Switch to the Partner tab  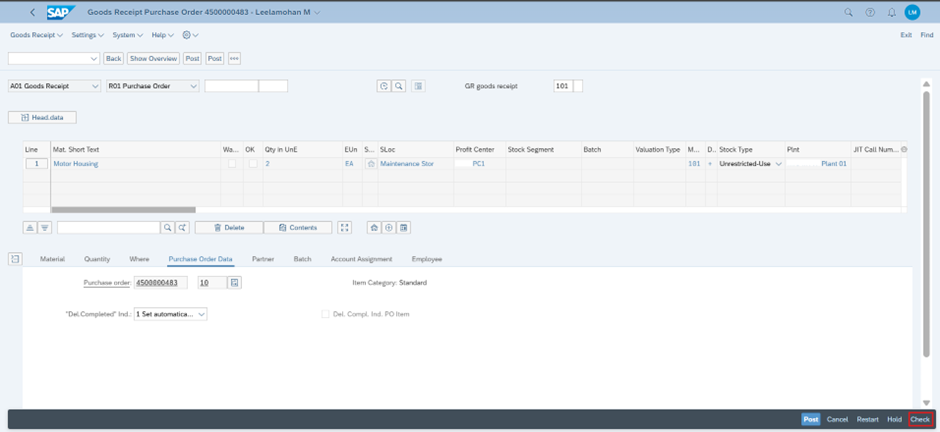pyautogui.click(x=263, y=259)
